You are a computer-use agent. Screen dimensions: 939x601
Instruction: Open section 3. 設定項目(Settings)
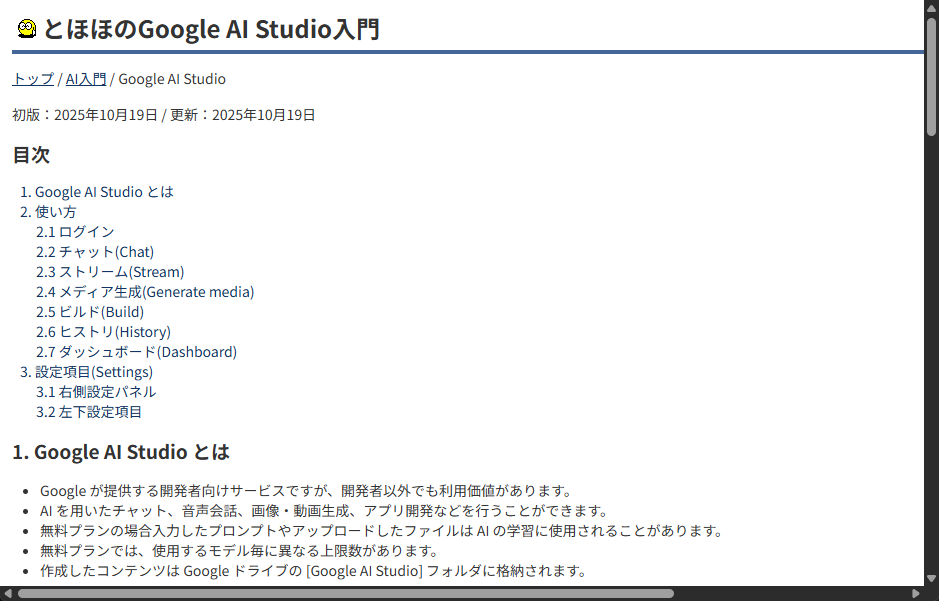point(91,371)
